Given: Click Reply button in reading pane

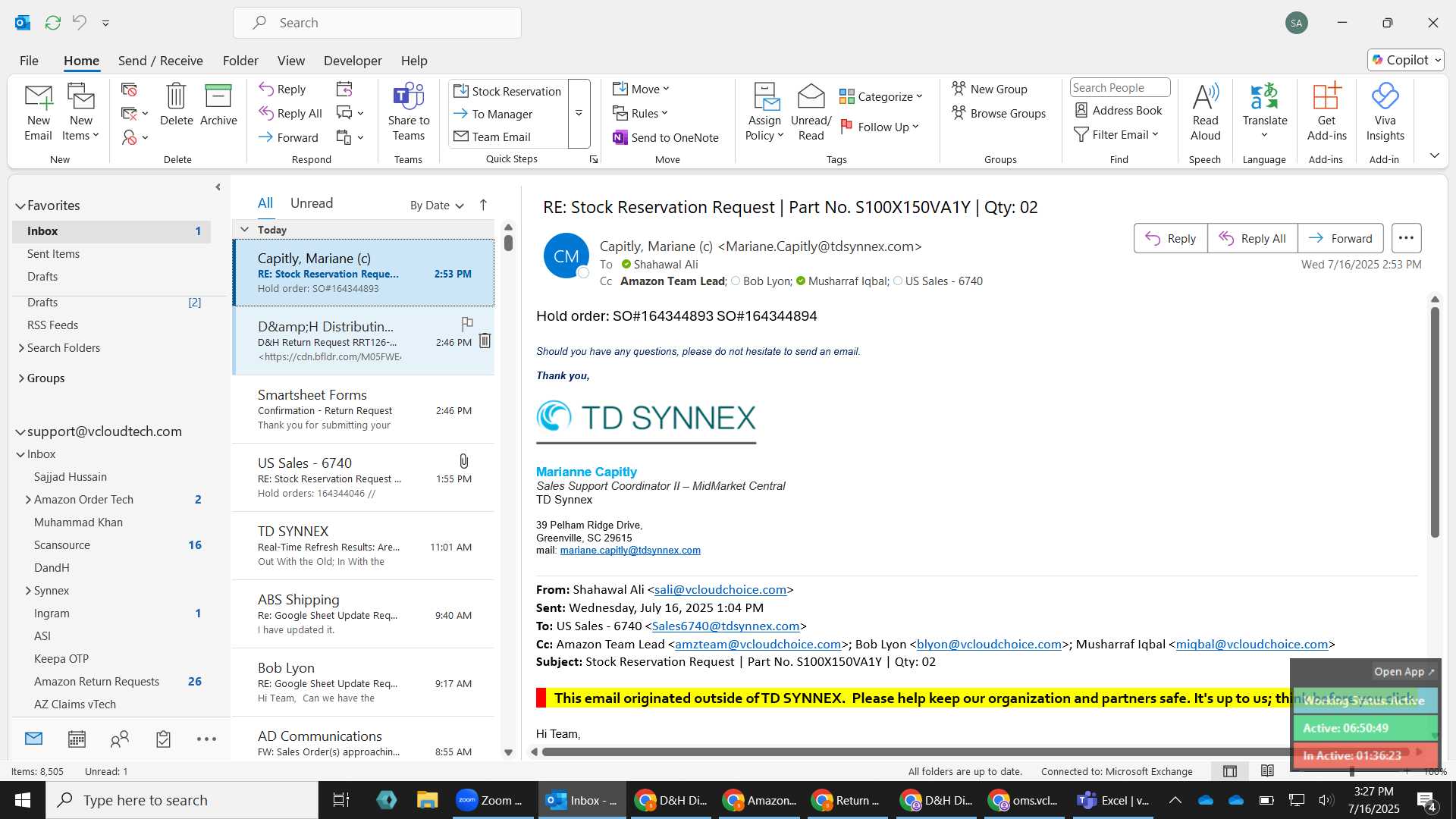Looking at the screenshot, I should pos(1171,238).
